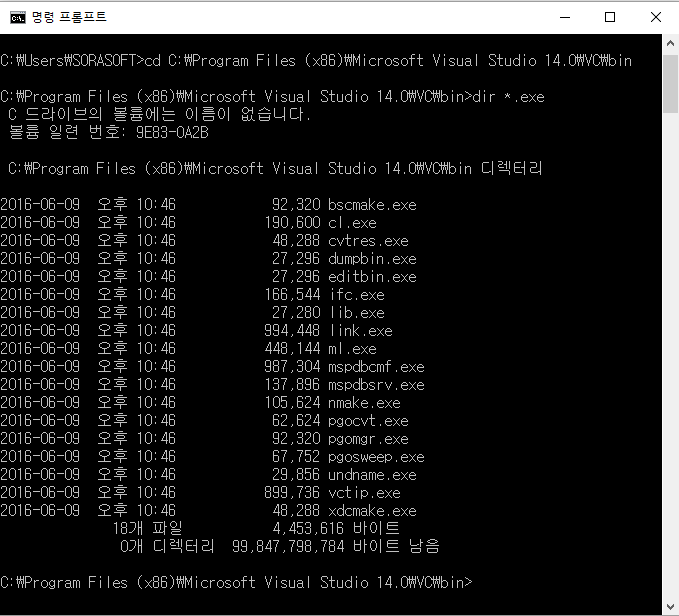679x616 pixels.
Task: Click the xdcmake.exe file name
Action: point(372,511)
